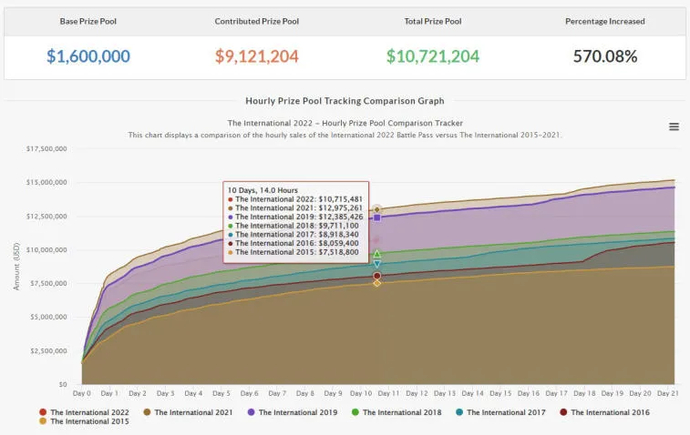Click the purple square marker for International 2019
Viewport: 690px width, 435px height.
[377, 217]
